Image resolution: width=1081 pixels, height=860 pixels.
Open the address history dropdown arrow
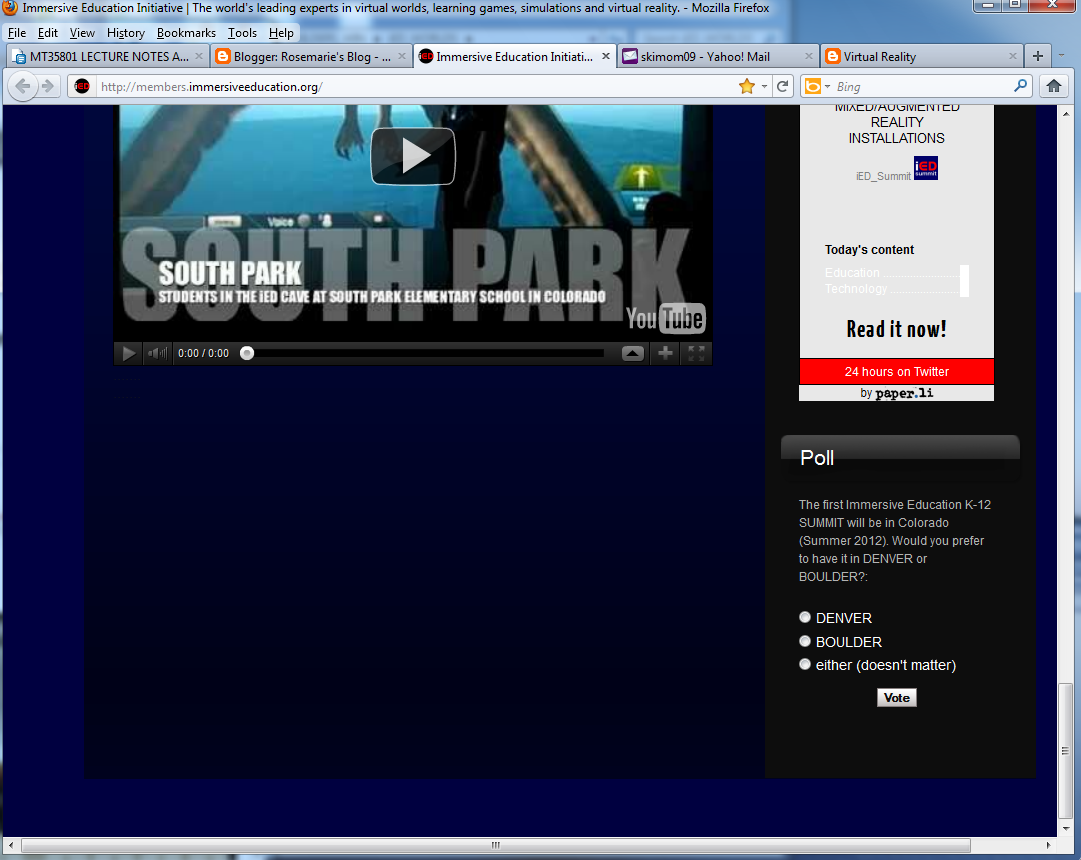click(x=764, y=87)
